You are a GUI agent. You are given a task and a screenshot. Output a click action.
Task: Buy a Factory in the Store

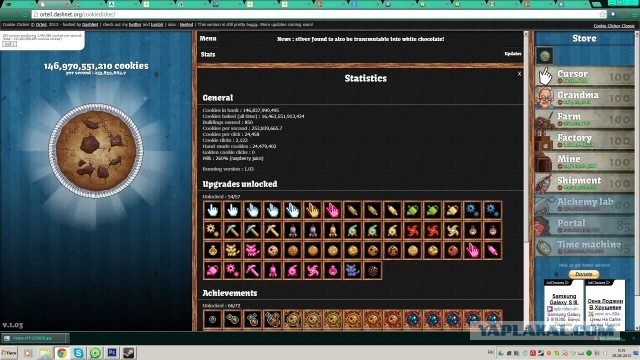(584, 141)
